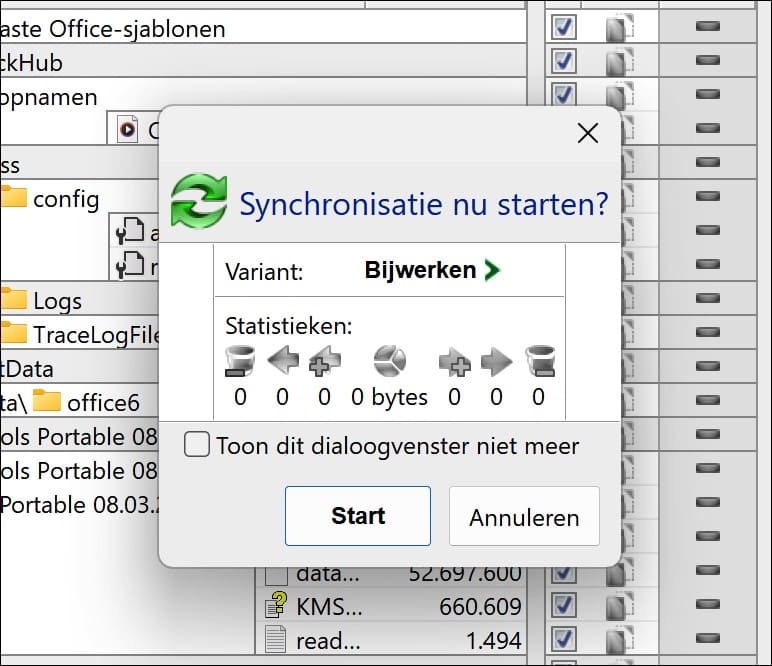Click the green arrow beside Bijwerken
This screenshot has width=772, height=666.
[492, 270]
